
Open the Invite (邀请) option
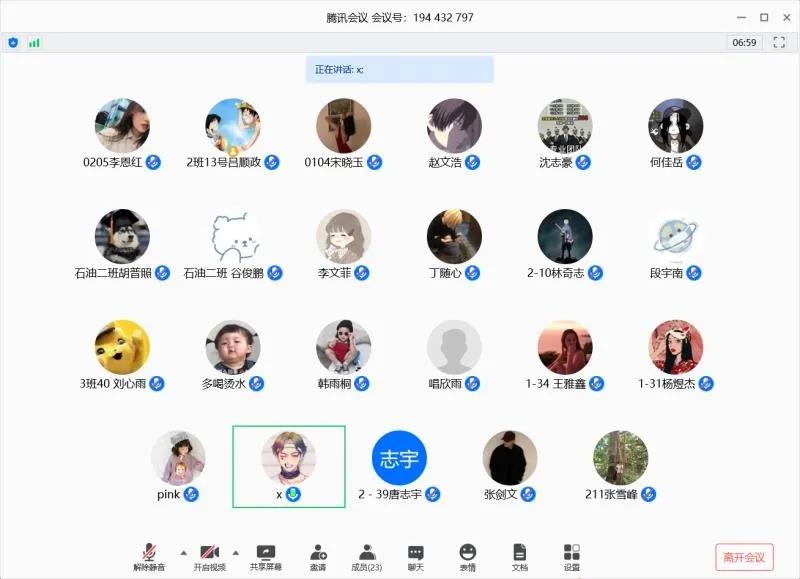pos(318,553)
